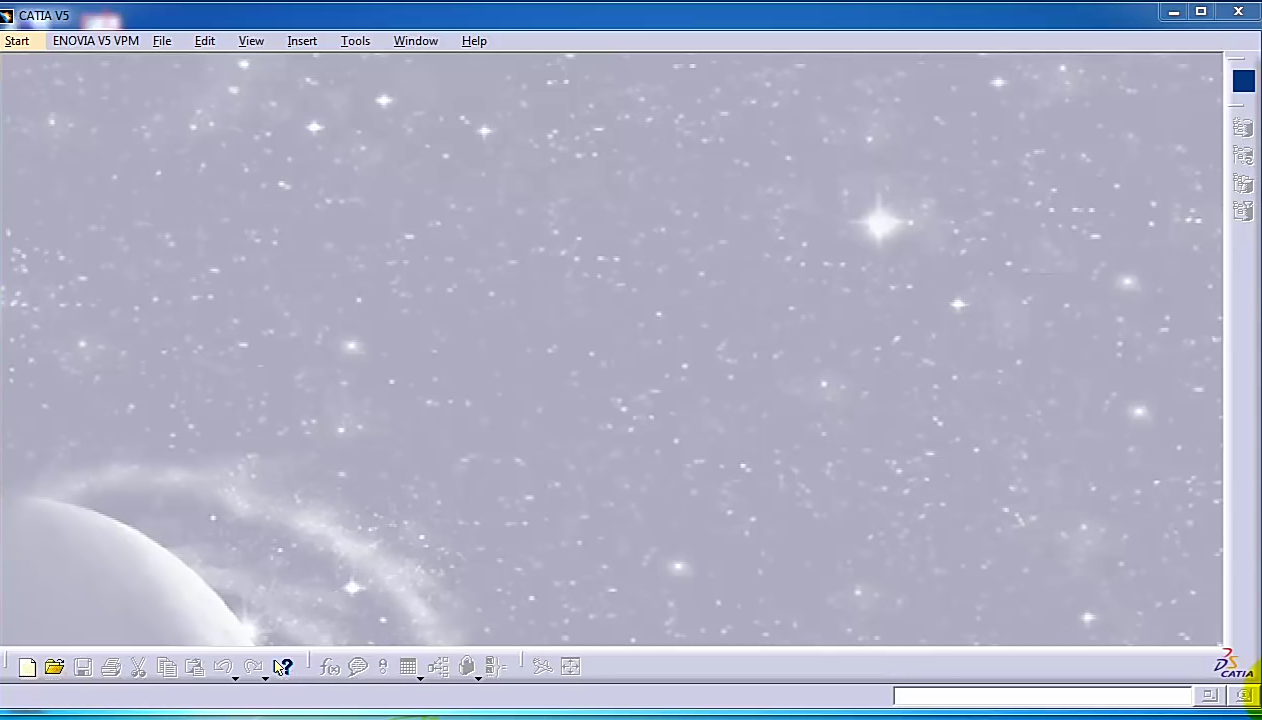This screenshot has width=1262, height=720.
Task: Click the CATIA logo
Action: (x=1231, y=665)
